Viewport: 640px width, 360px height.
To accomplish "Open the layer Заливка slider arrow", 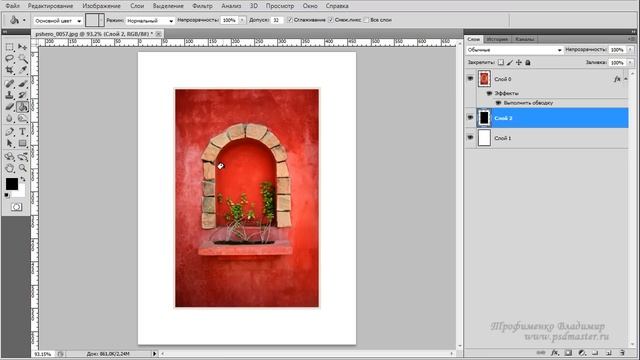I will pos(631,62).
